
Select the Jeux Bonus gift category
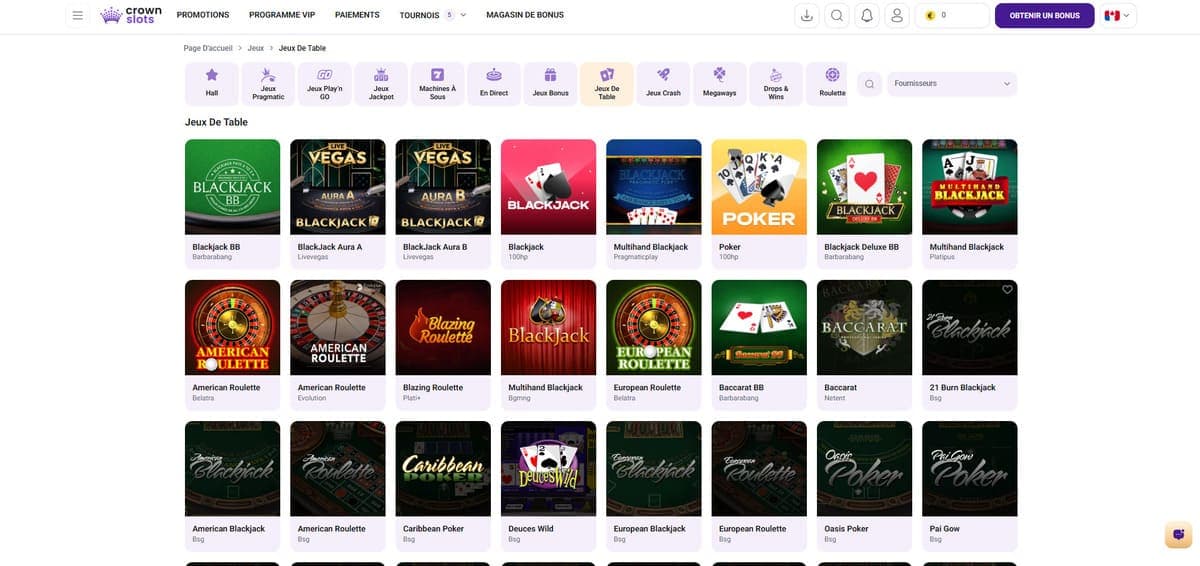click(550, 84)
